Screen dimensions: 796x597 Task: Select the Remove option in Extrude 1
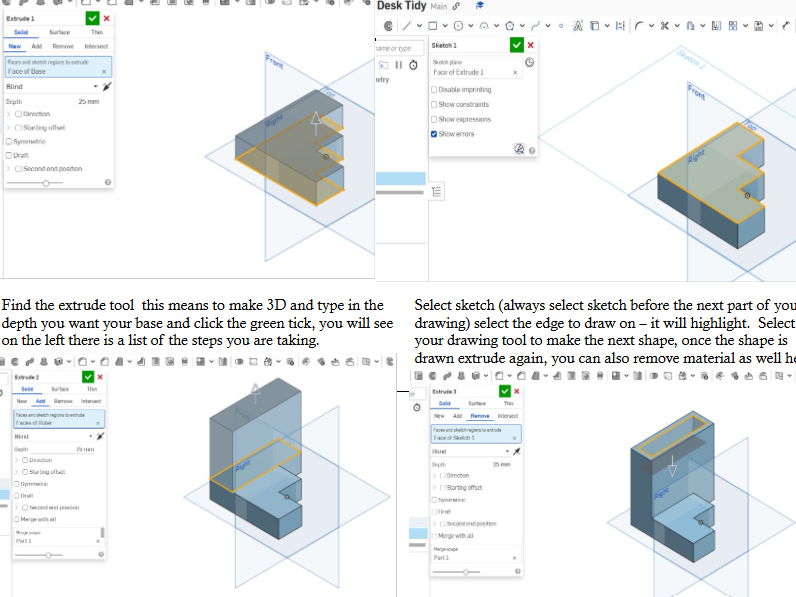point(63,46)
